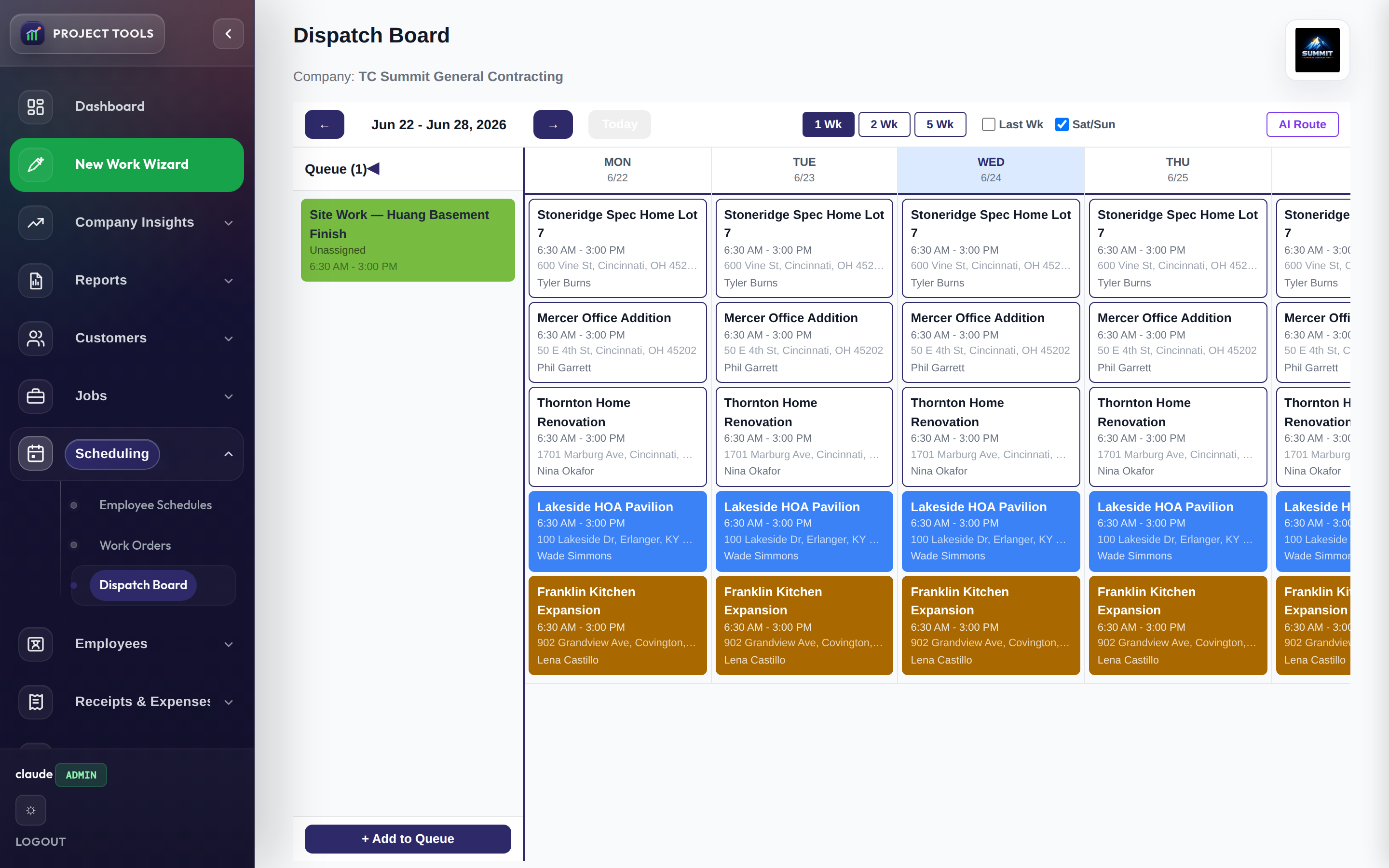
Task: Open Tuesday's Mercer Office Addition card
Action: click(804, 342)
